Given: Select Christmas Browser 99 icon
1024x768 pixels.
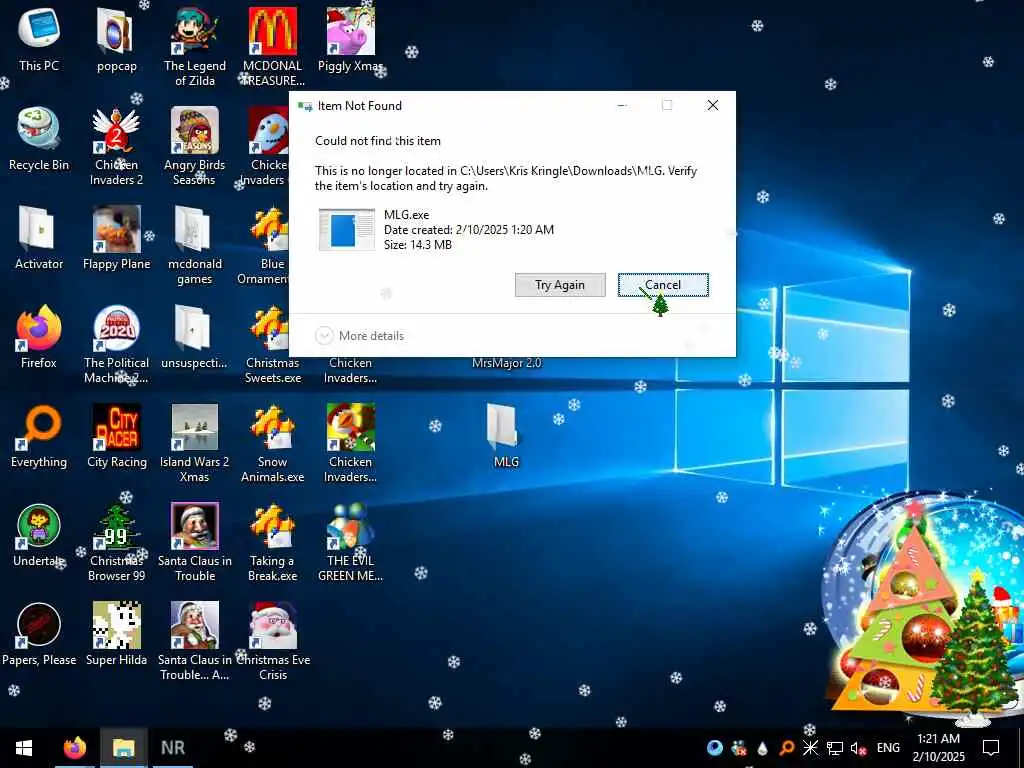Looking at the screenshot, I should [x=116, y=543].
